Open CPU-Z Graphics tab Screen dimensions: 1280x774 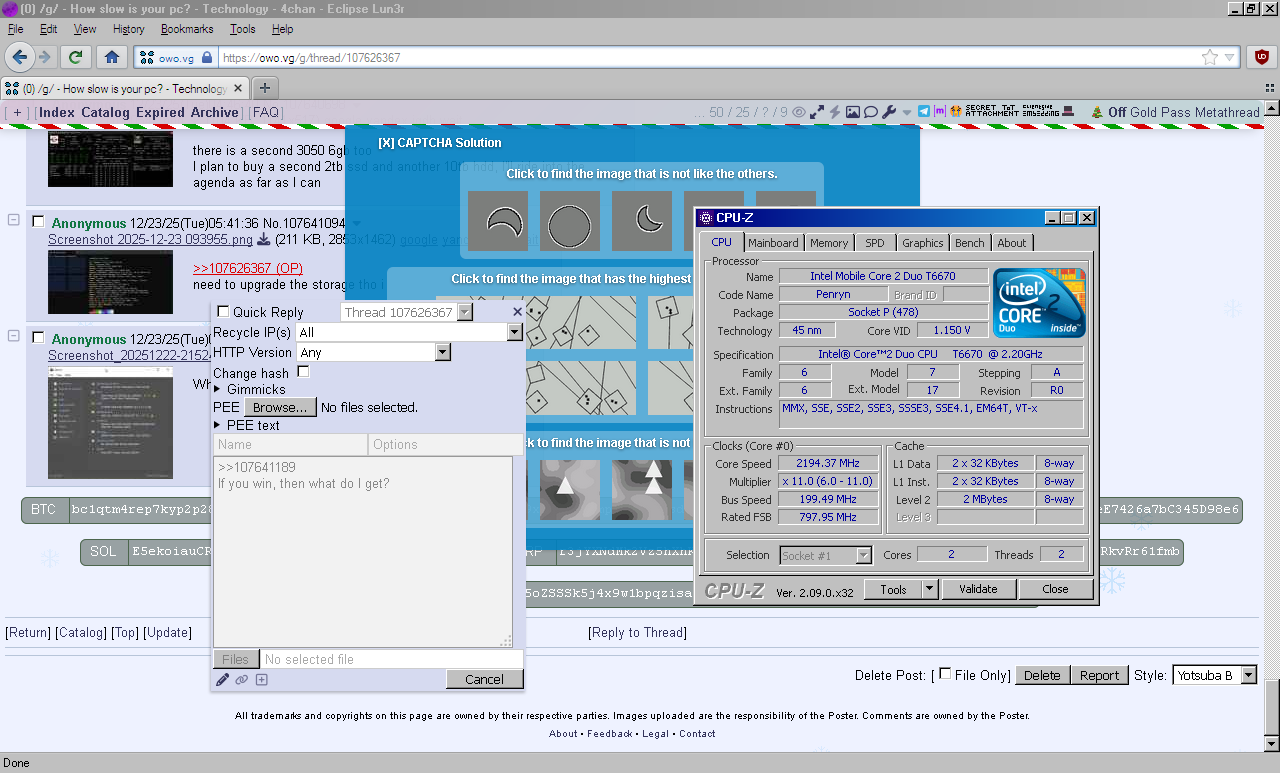pos(922,242)
